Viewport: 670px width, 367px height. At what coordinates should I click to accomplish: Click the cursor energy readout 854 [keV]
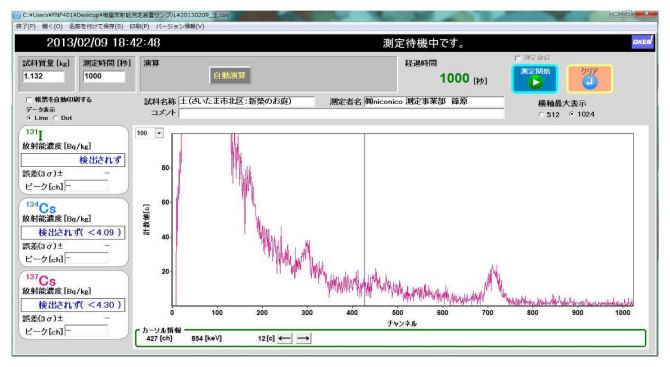click(x=206, y=338)
